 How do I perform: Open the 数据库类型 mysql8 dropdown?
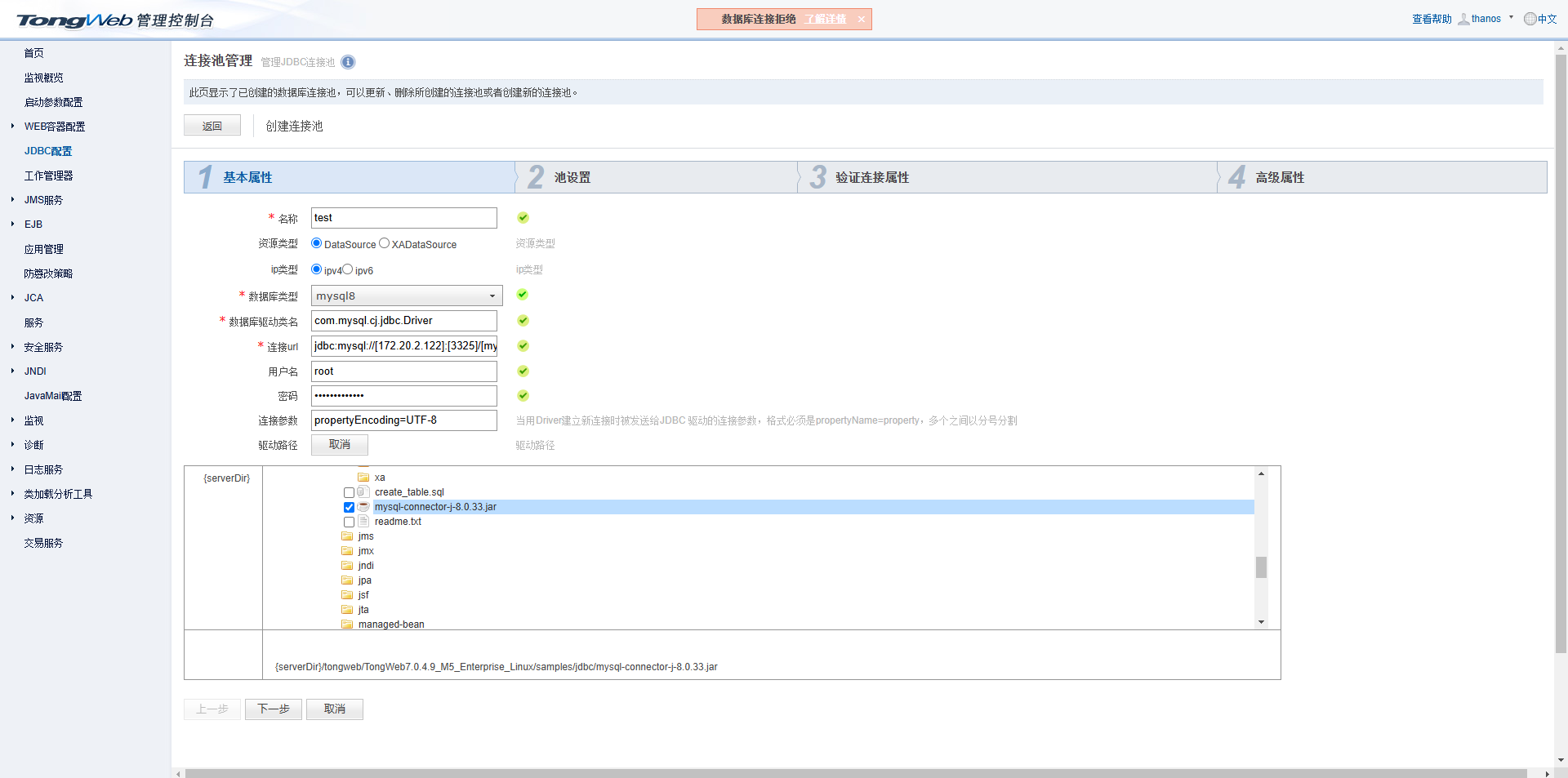click(407, 296)
